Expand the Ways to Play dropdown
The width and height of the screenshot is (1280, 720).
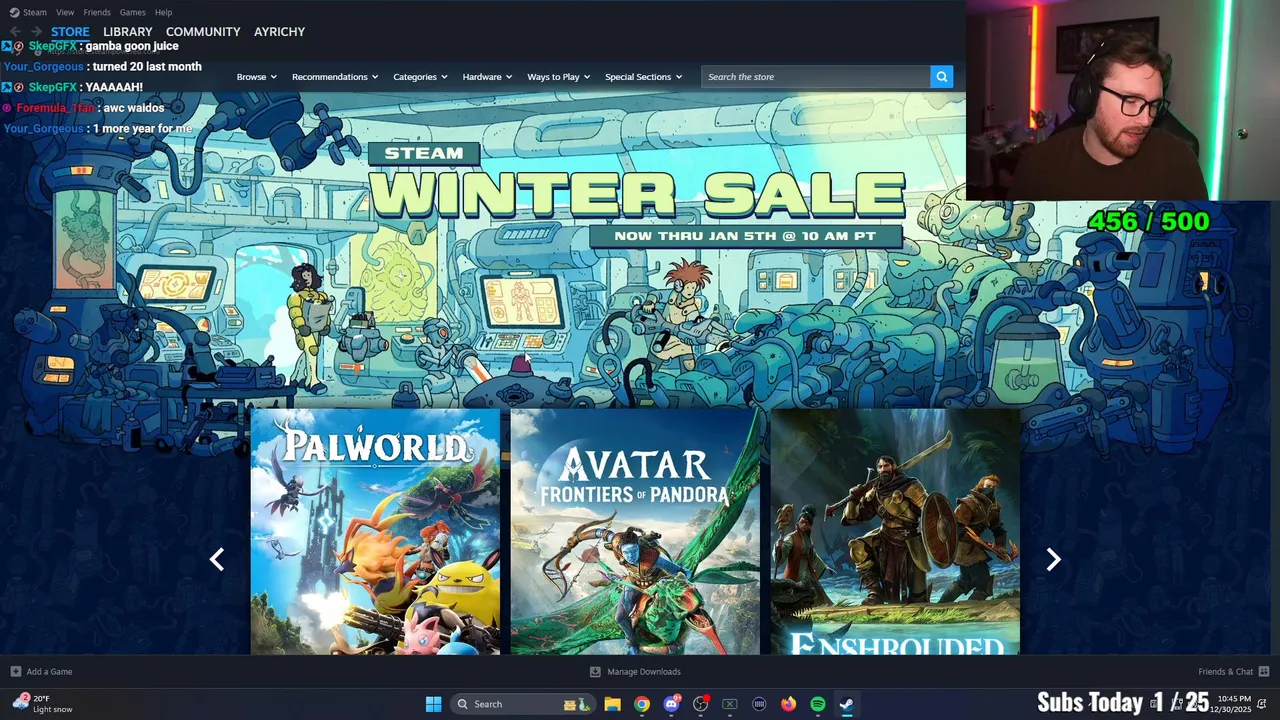tap(558, 77)
